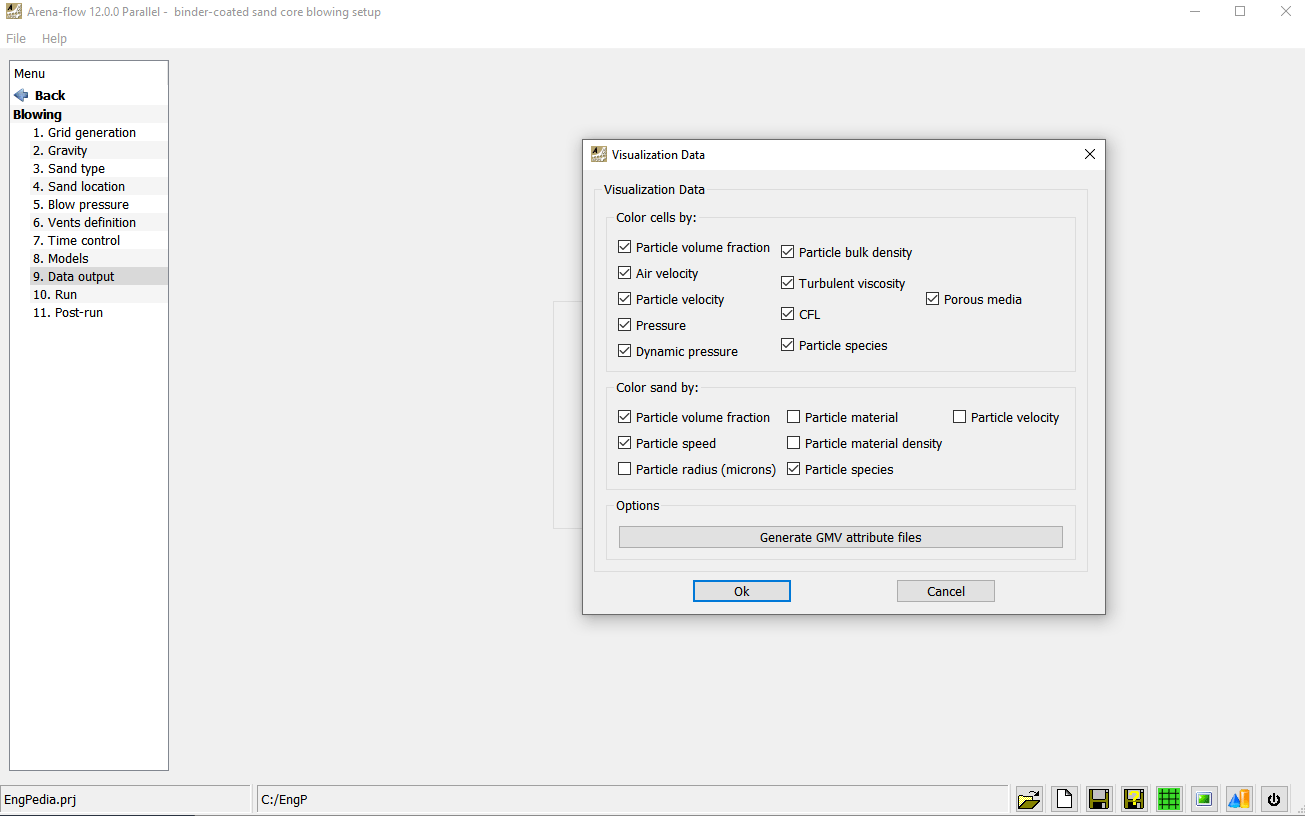This screenshot has width=1305, height=816.
Task: Click the save-as floppy with question mark
Action: (x=1134, y=799)
